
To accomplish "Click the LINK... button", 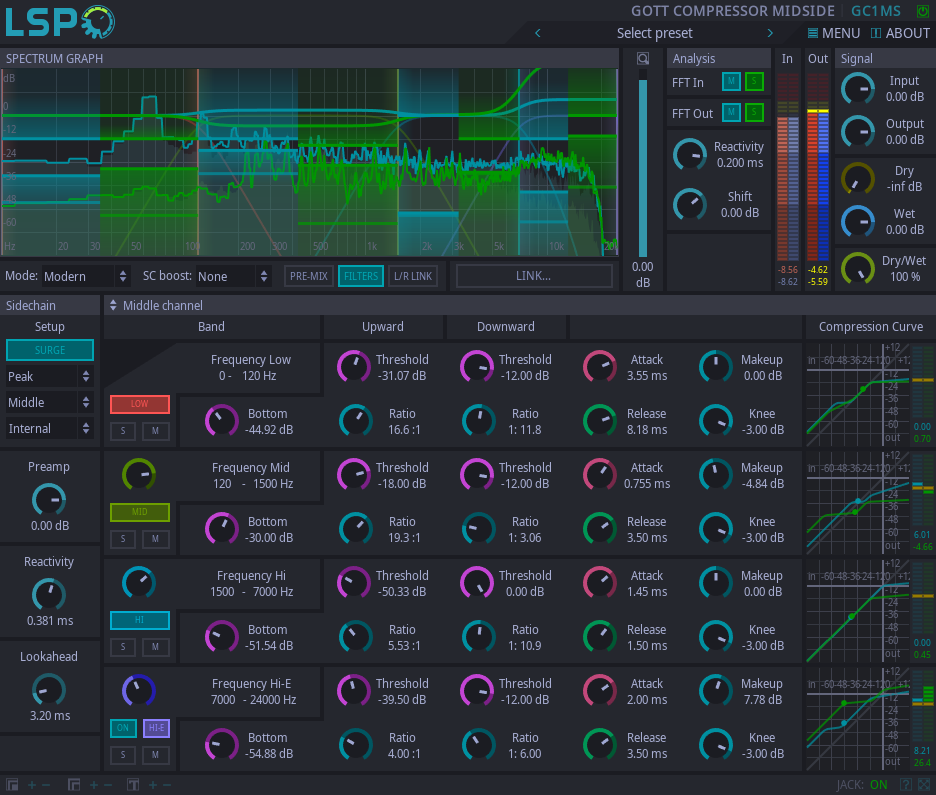I will point(534,276).
